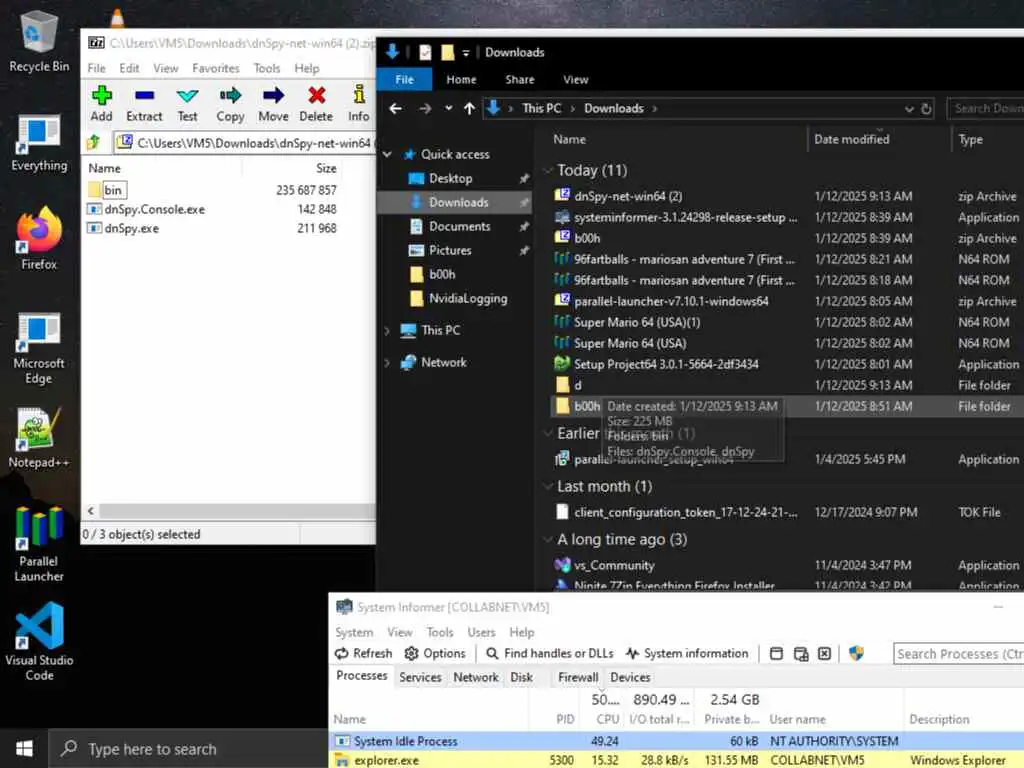Open the File menu in 7-Zip
The image size is (1024, 768).
96,68
